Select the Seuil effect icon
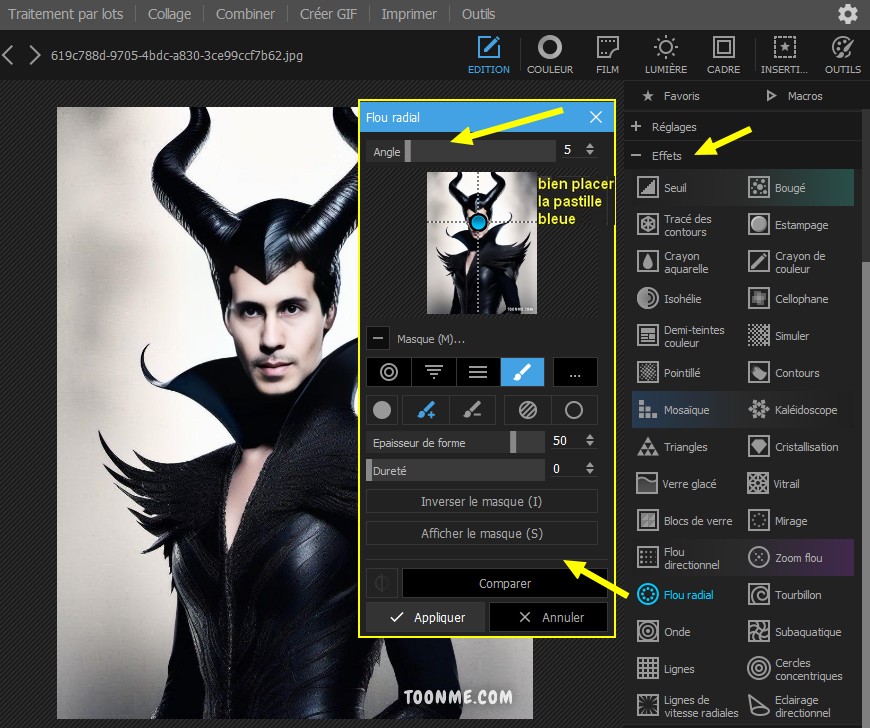This screenshot has height=728, width=870. click(648, 188)
